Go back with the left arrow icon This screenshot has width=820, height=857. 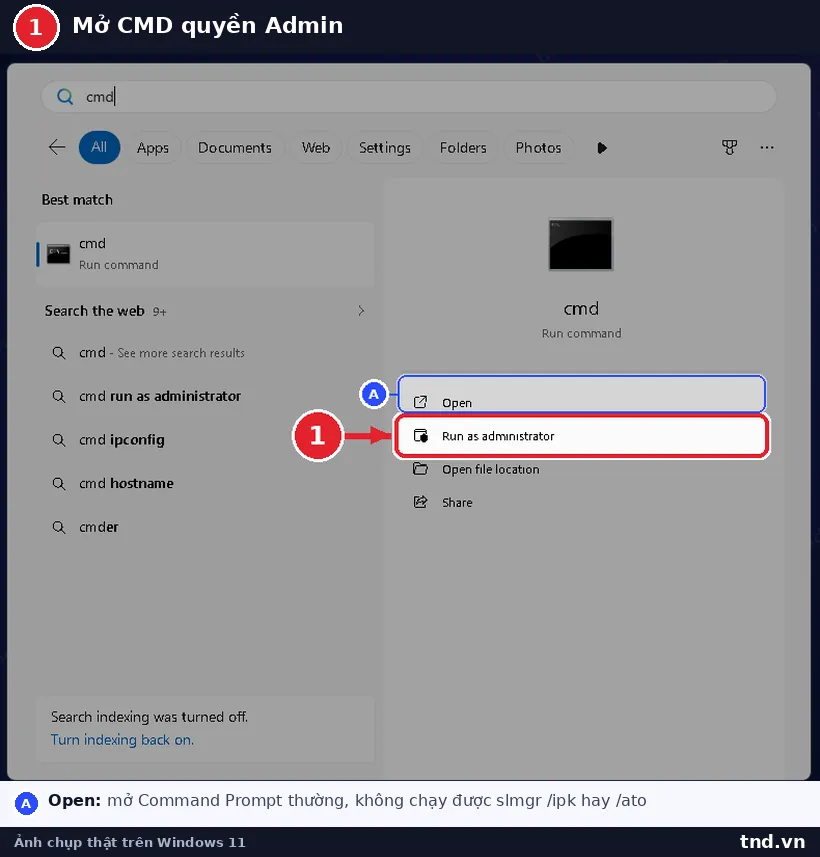point(57,147)
